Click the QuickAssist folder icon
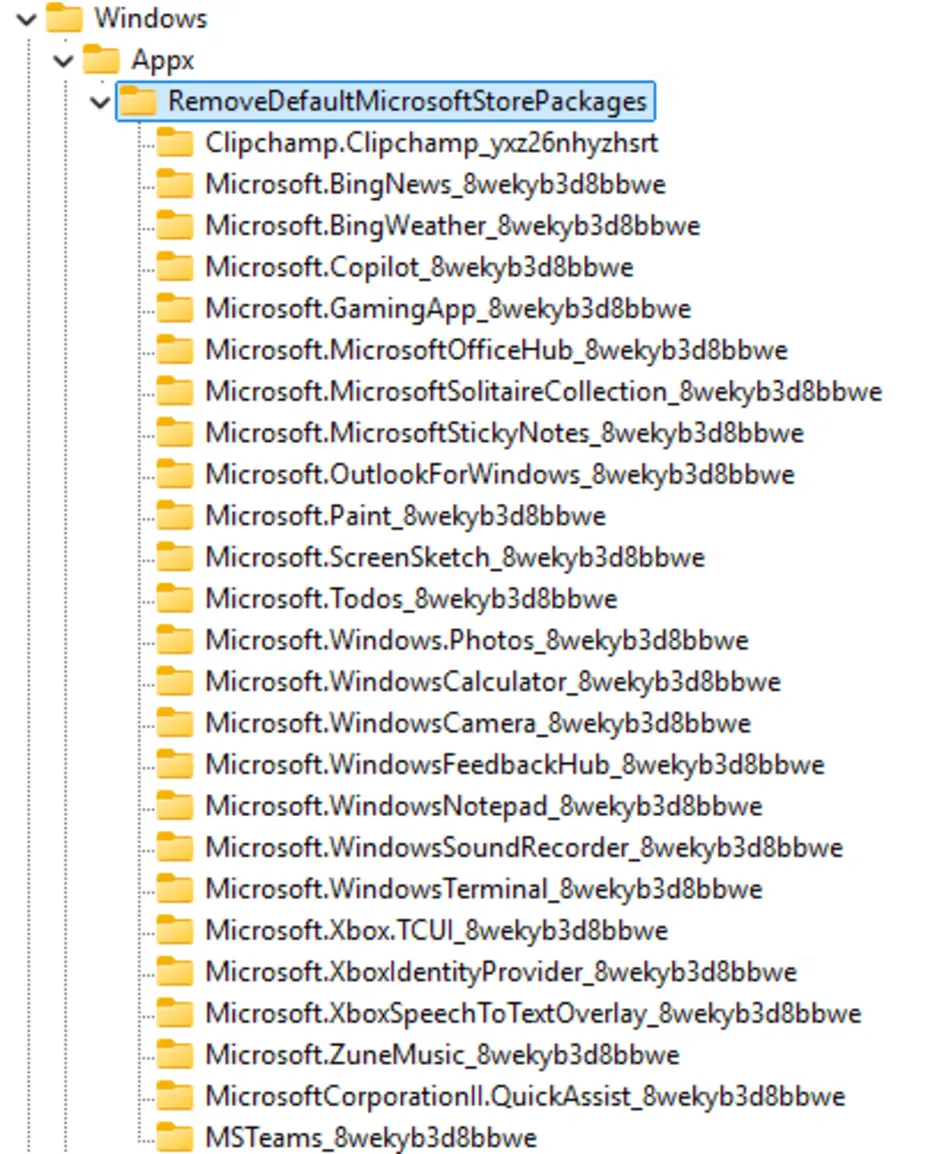The image size is (944, 1154). tap(174, 1096)
